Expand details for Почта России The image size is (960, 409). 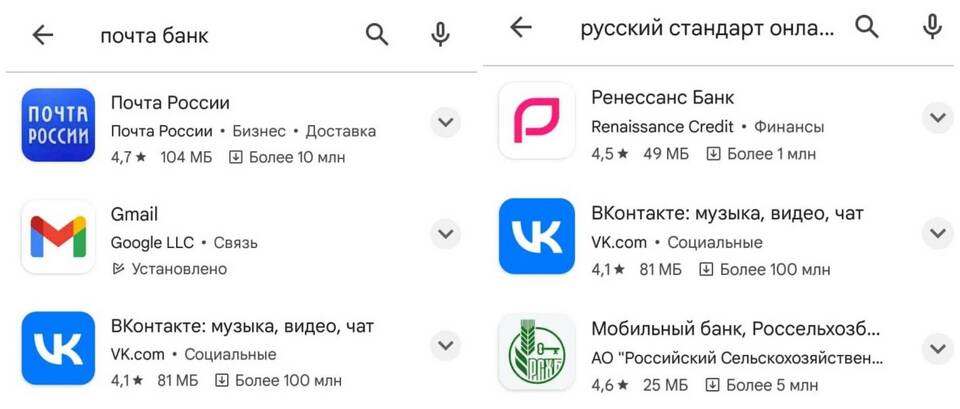pyautogui.click(x=445, y=122)
